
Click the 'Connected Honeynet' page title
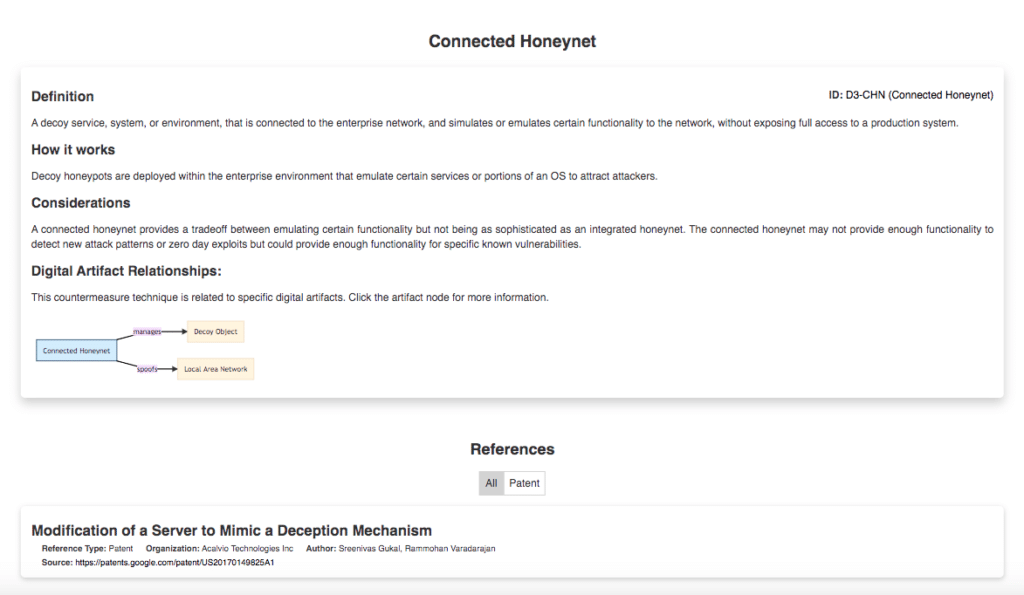tap(512, 41)
